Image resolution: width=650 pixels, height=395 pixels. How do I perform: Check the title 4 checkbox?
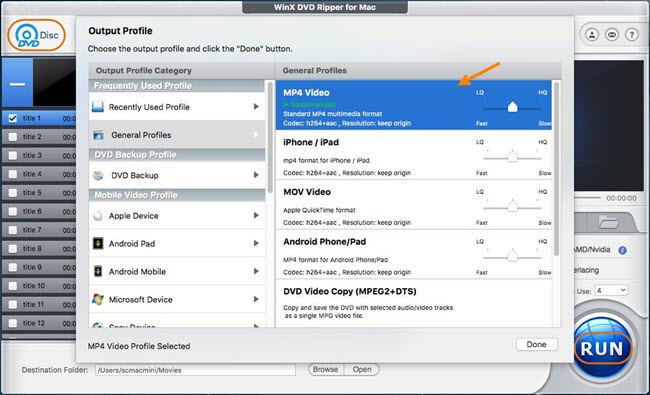pyautogui.click(x=13, y=174)
